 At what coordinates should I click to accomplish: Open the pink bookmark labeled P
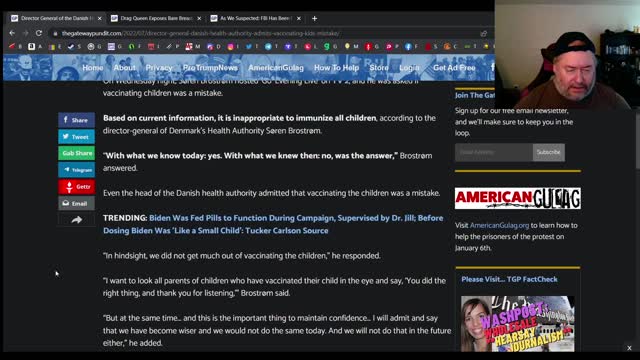click(x=389, y=47)
